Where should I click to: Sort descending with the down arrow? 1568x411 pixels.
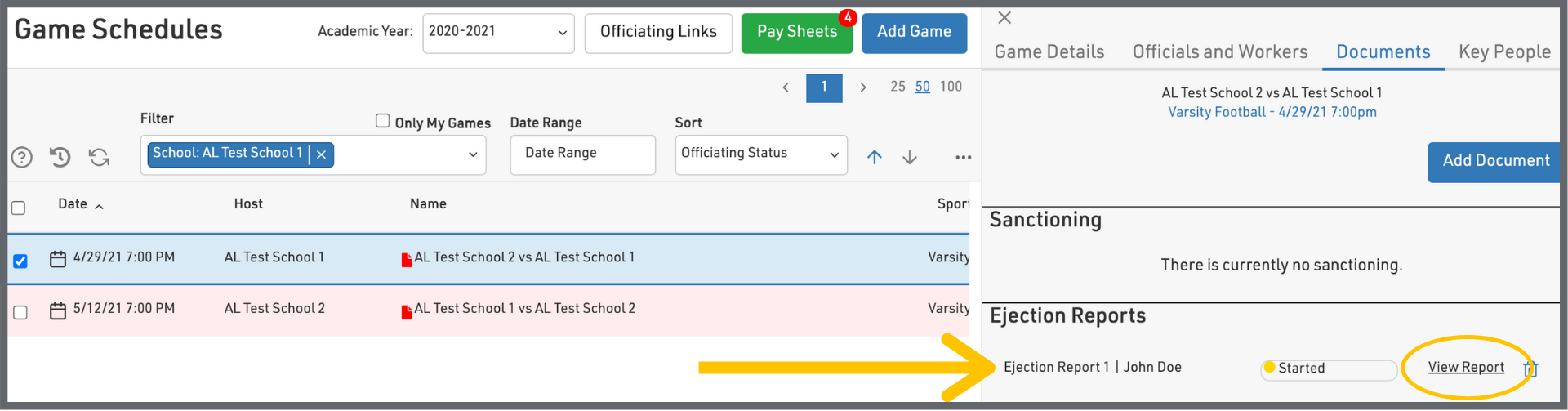pyautogui.click(x=910, y=157)
